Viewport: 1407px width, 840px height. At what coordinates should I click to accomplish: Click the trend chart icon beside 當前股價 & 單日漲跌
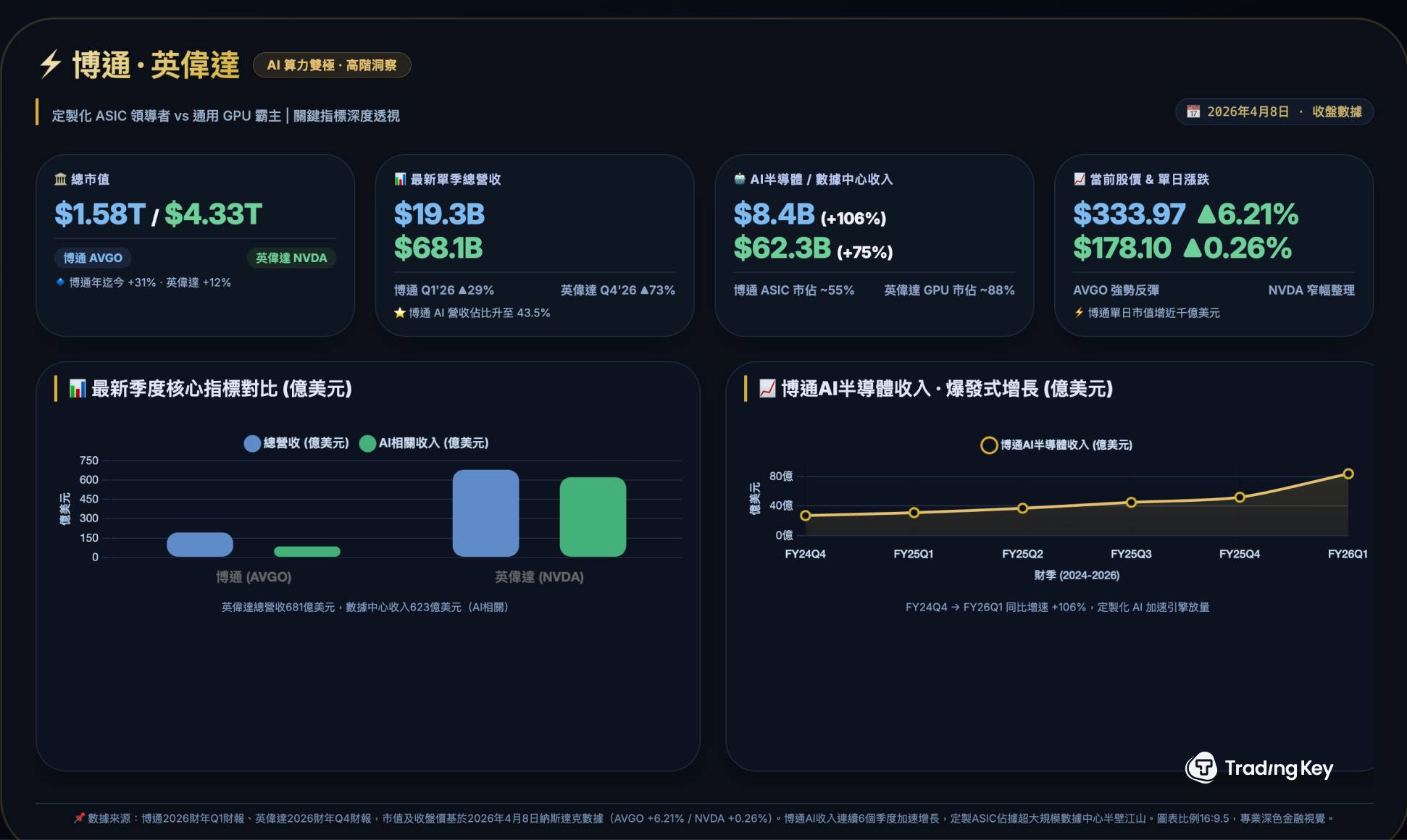click(1079, 179)
